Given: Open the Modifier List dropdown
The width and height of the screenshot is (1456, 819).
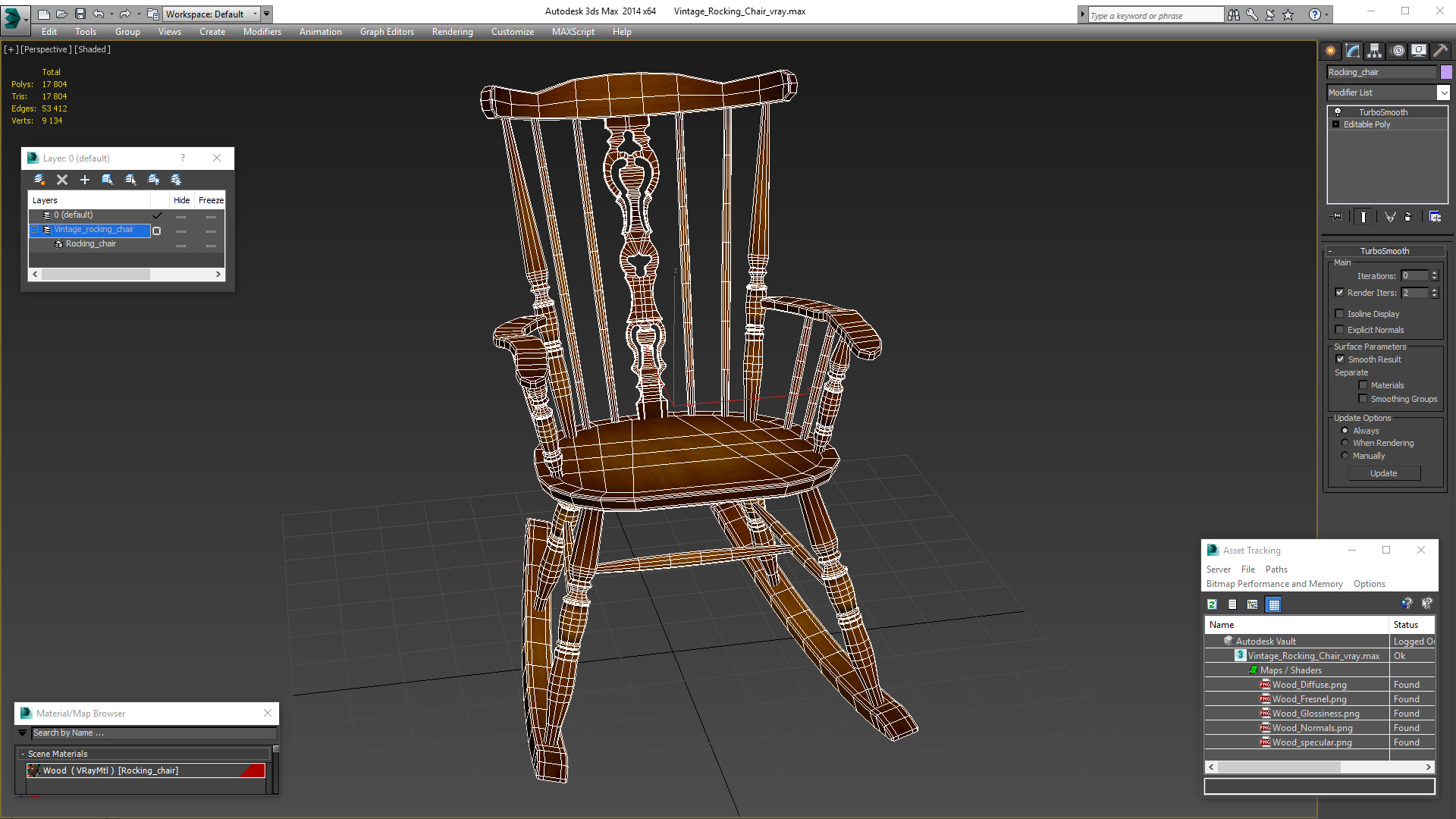Looking at the screenshot, I should click(1443, 93).
